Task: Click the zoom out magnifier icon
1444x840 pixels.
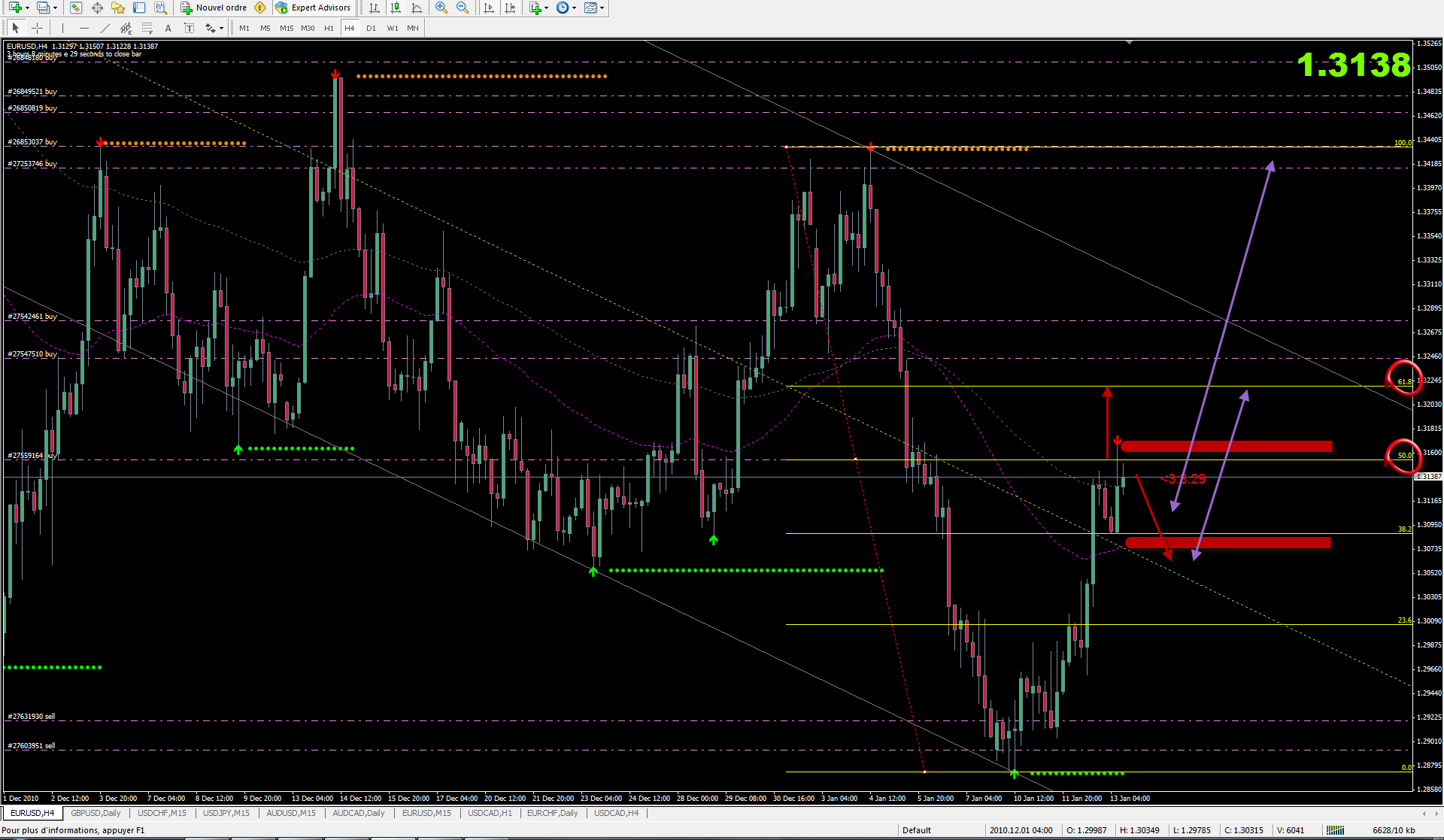Action: pyautogui.click(x=463, y=8)
